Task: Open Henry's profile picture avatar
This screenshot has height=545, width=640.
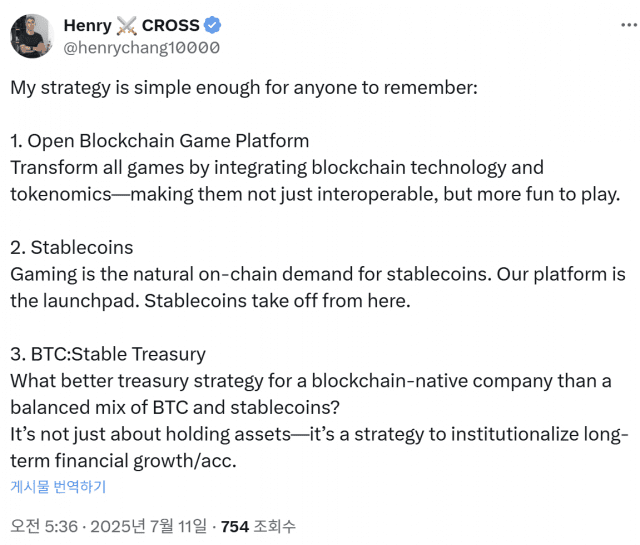Action: 32,36
